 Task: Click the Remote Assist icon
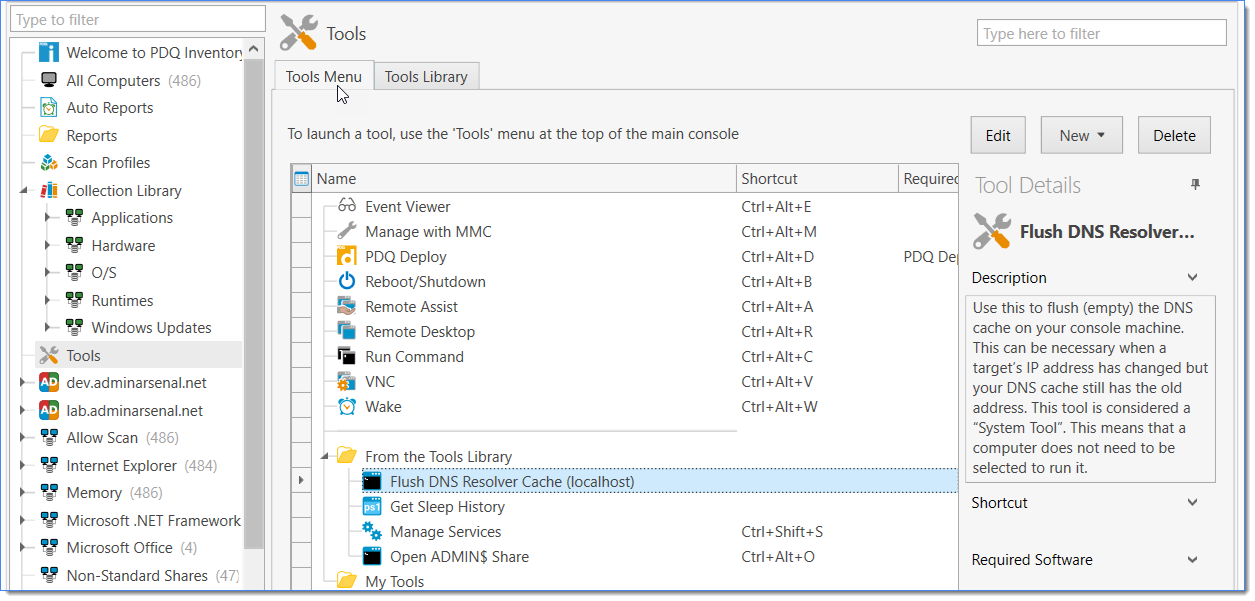point(347,306)
